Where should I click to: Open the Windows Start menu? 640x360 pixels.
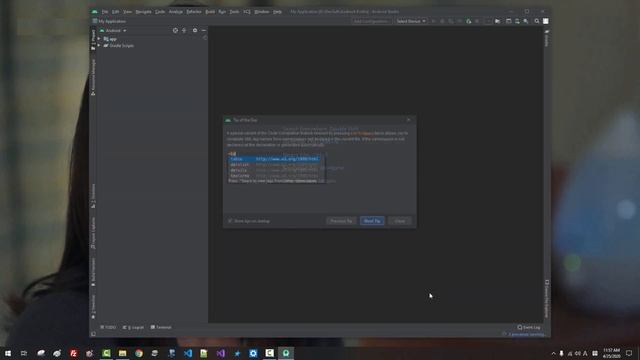8,353
